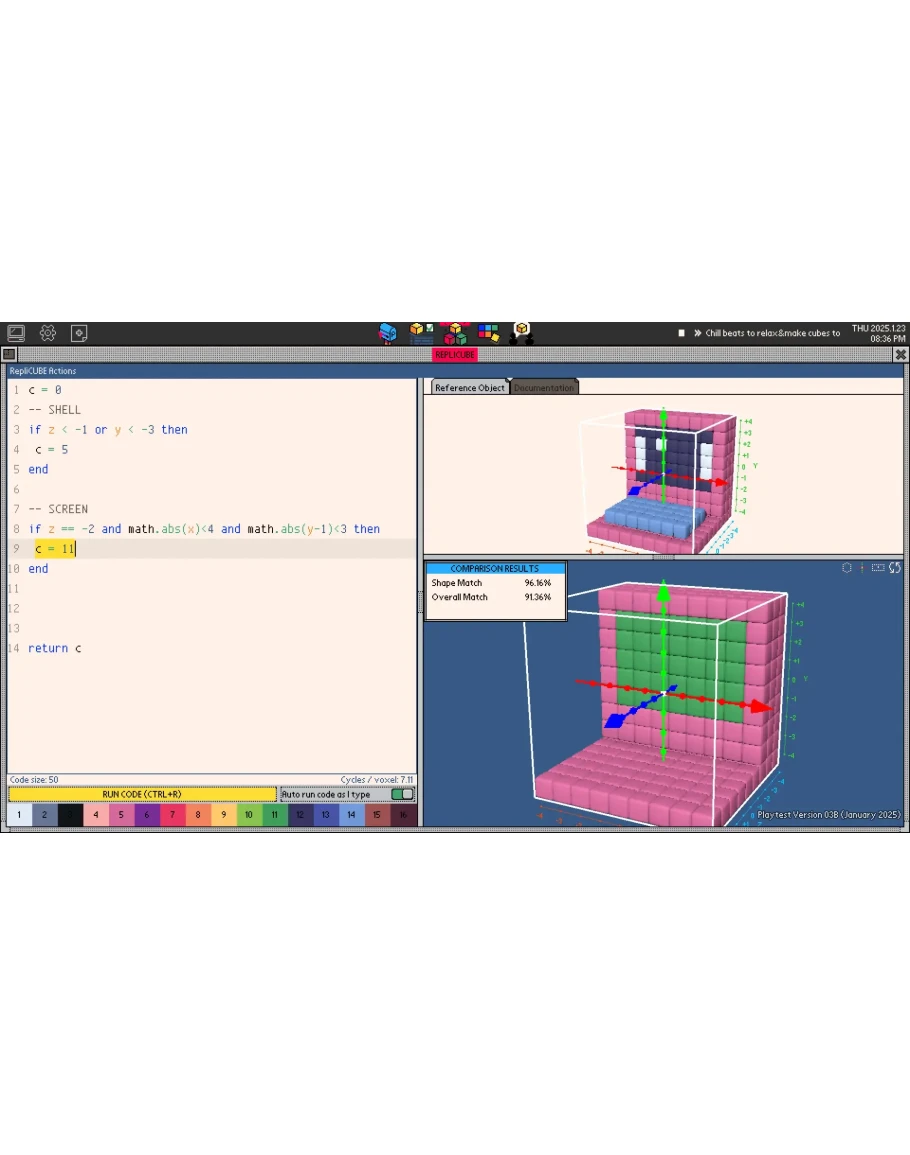
Task: Toggle the Auto run code switch
Action: click(x=402, y=794)
